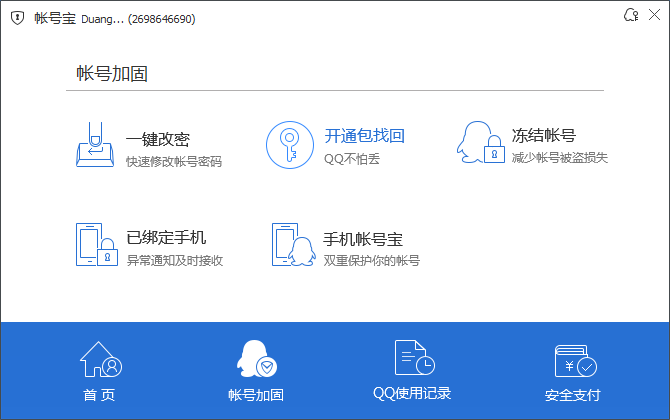The image size is (670, 420).
Task: Click the document clock icon in bottom bar
Action: (x=414, y=358)
